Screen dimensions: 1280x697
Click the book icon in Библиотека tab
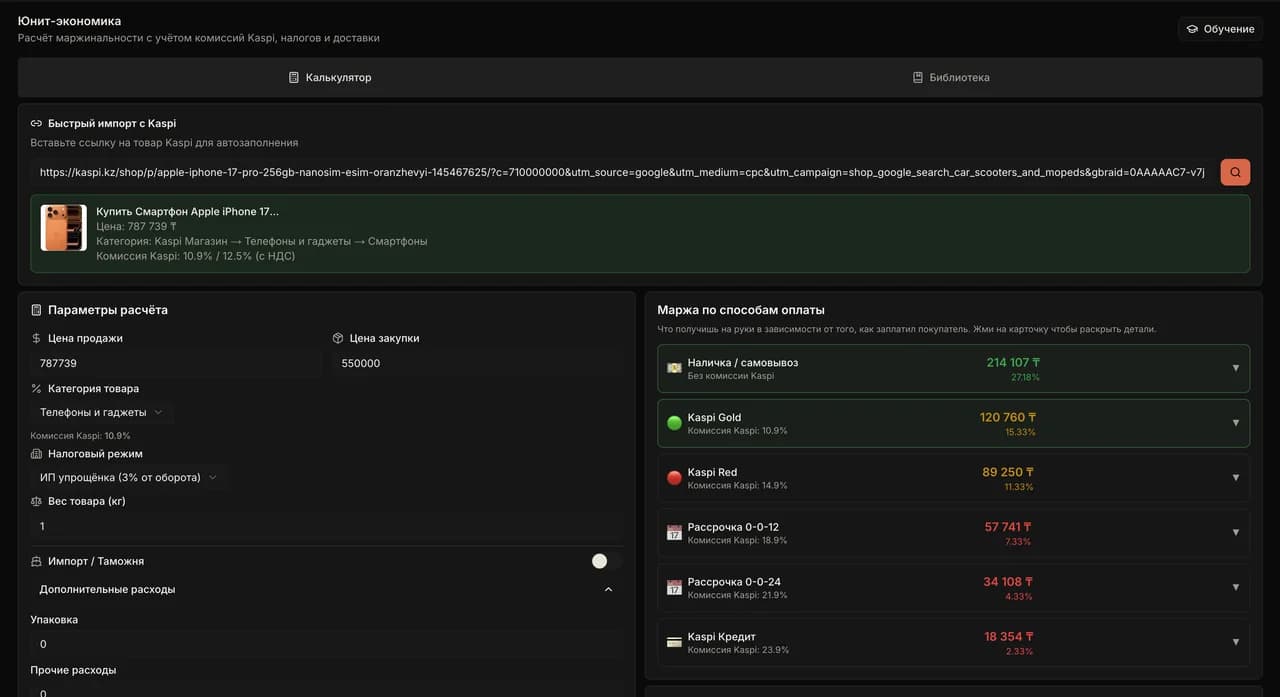click(917, 77)
